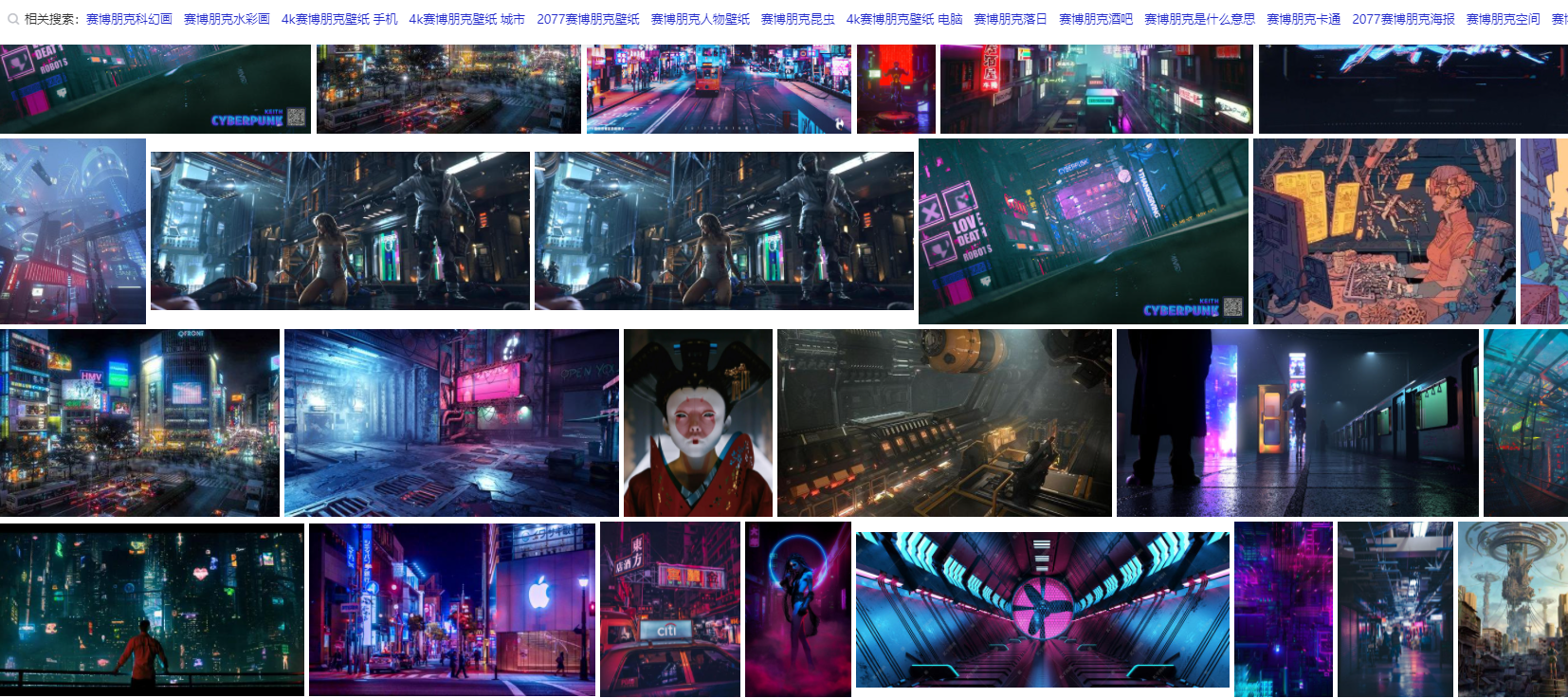Open the pink-blue street with tram thumbnail
Viewport: 1568px width, 698px height.
click(x=719, y=89)
